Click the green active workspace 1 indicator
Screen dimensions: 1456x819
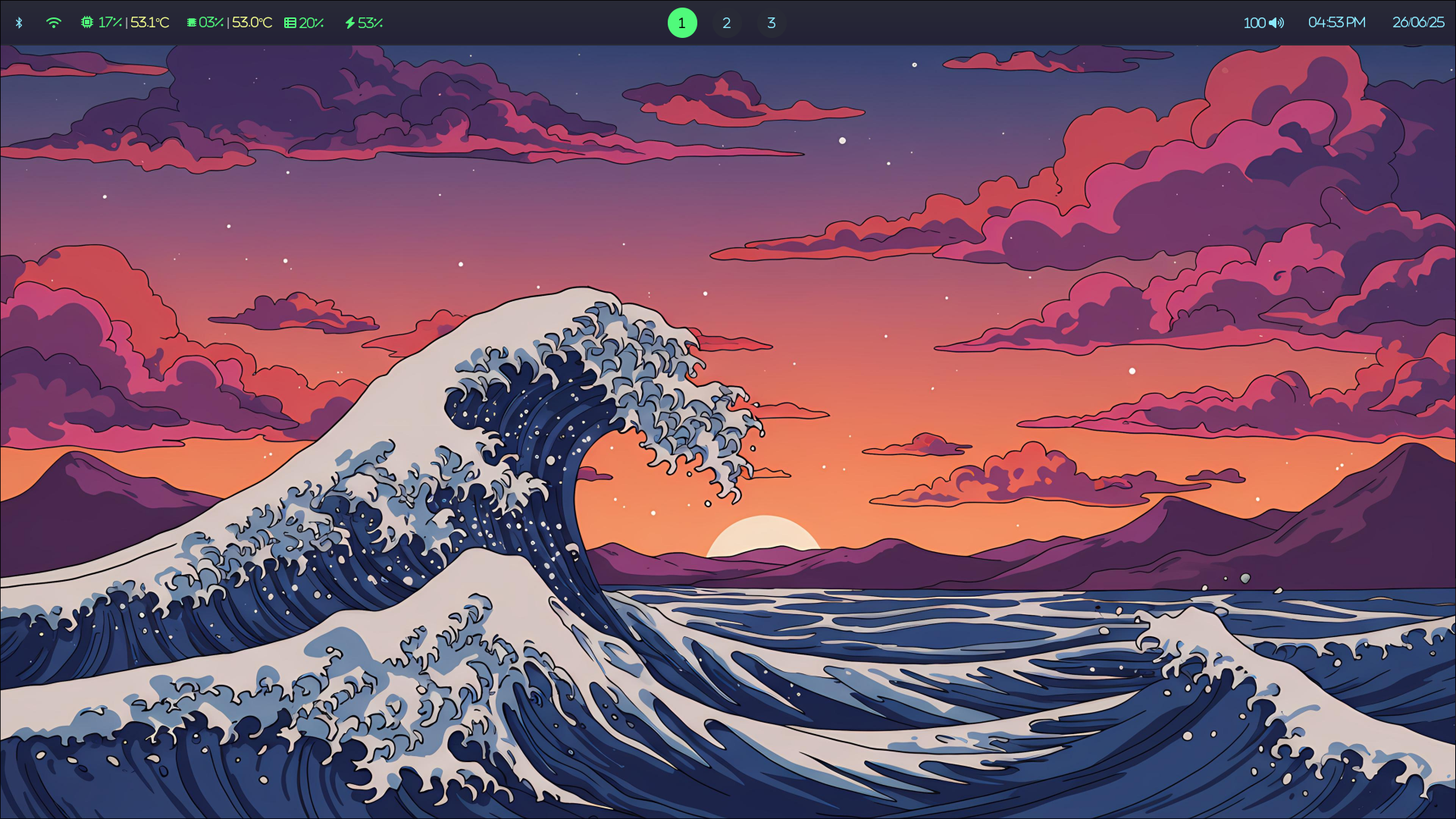click(682, 22)
